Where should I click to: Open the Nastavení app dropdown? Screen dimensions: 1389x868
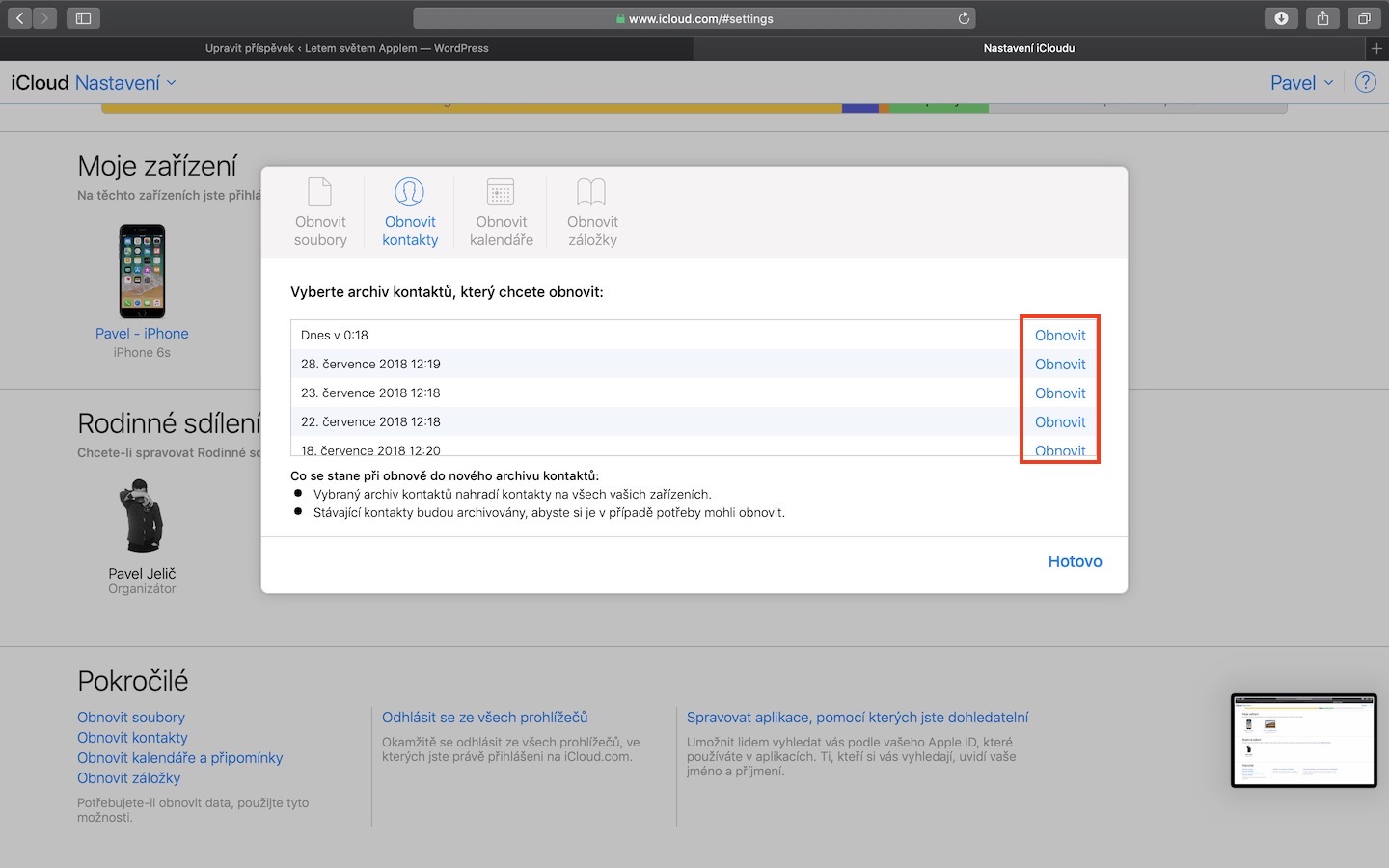(125, 83)
